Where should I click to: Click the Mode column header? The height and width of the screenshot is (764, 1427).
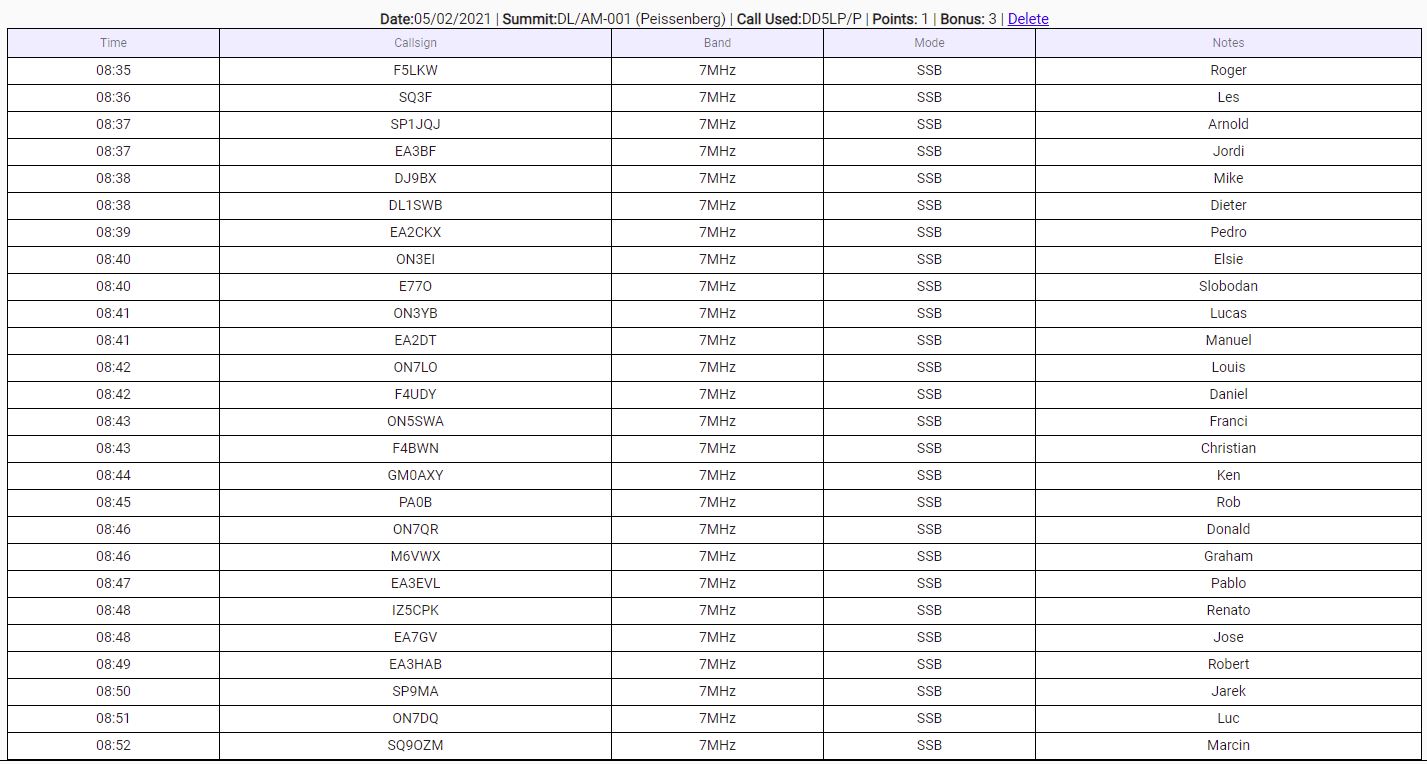929,43
